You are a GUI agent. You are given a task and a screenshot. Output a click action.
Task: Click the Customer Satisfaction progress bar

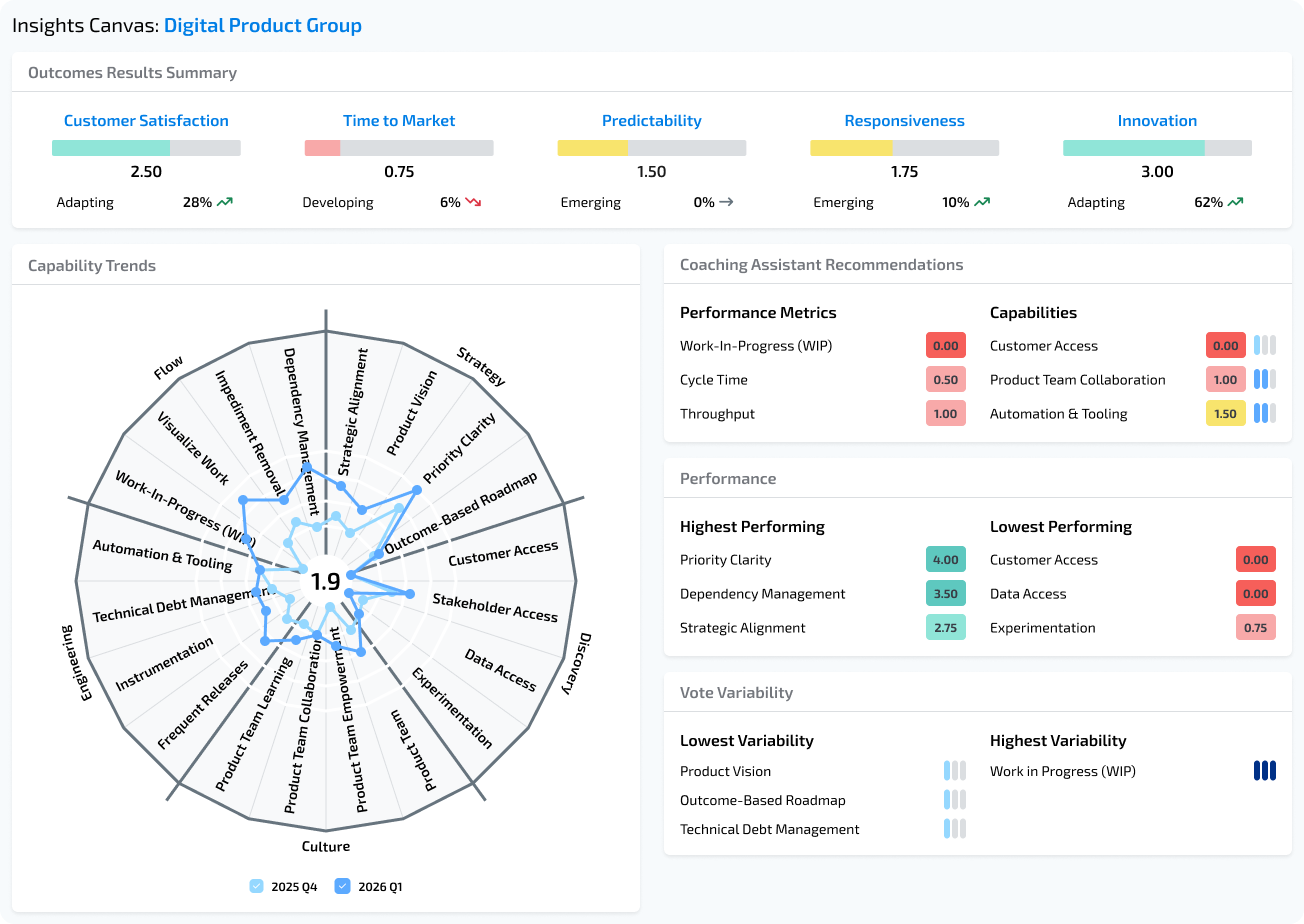click(x=145, y=147)
